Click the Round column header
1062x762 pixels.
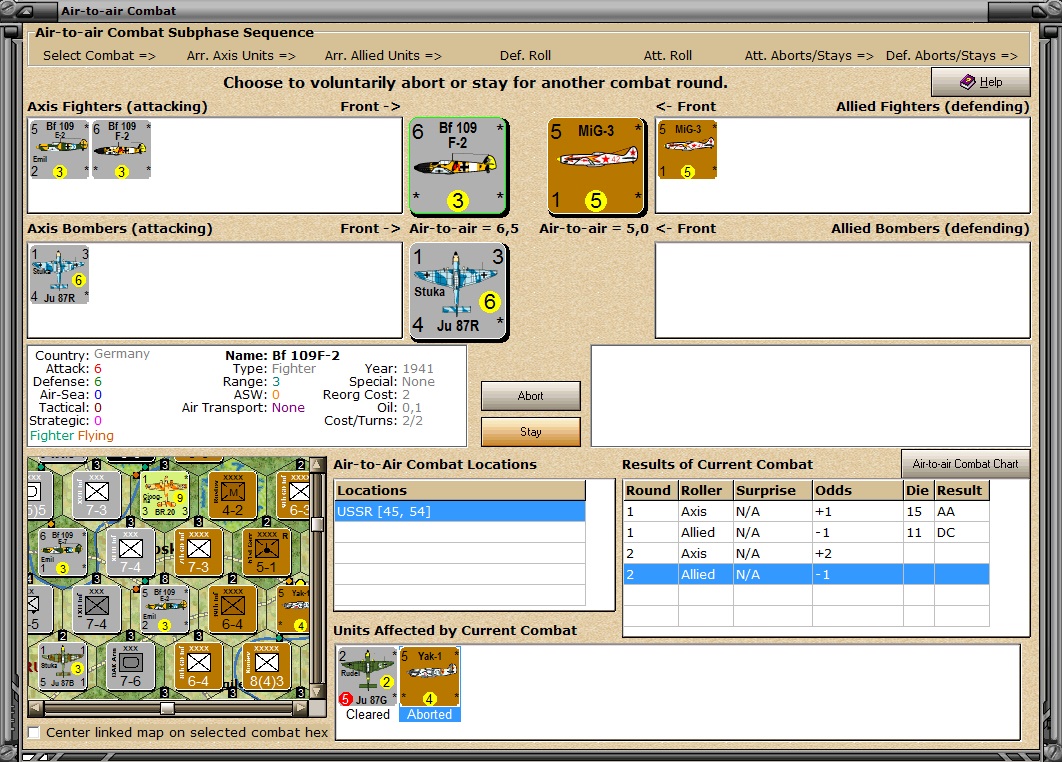[x=650, y=490]
